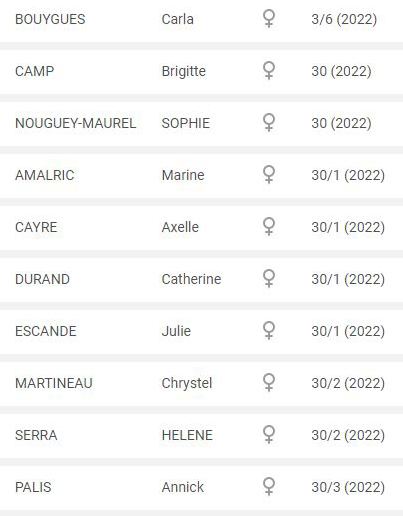The height and width of the screenshot is (516, 403).
Task: Click the first name Brigitte
Action: [184, 71]
